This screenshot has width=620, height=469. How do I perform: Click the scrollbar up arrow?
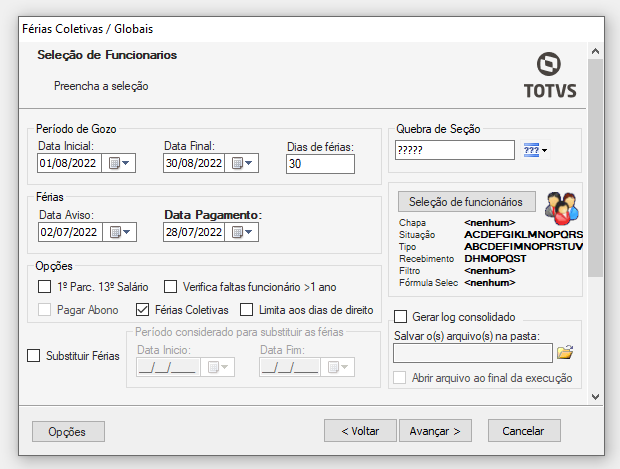(595, 51)
